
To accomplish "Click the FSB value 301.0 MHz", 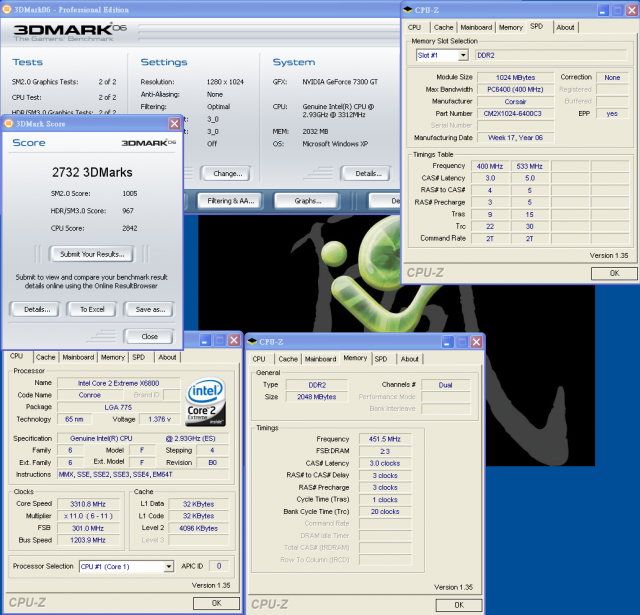I will 88,528.
